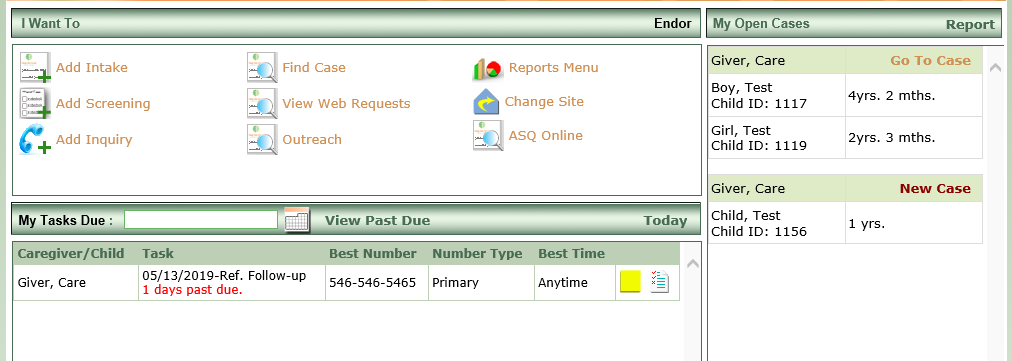The height and width of the screenshot is (361, 1012).
Task: Click the Reports Menu chart icon
Action: 488,68
